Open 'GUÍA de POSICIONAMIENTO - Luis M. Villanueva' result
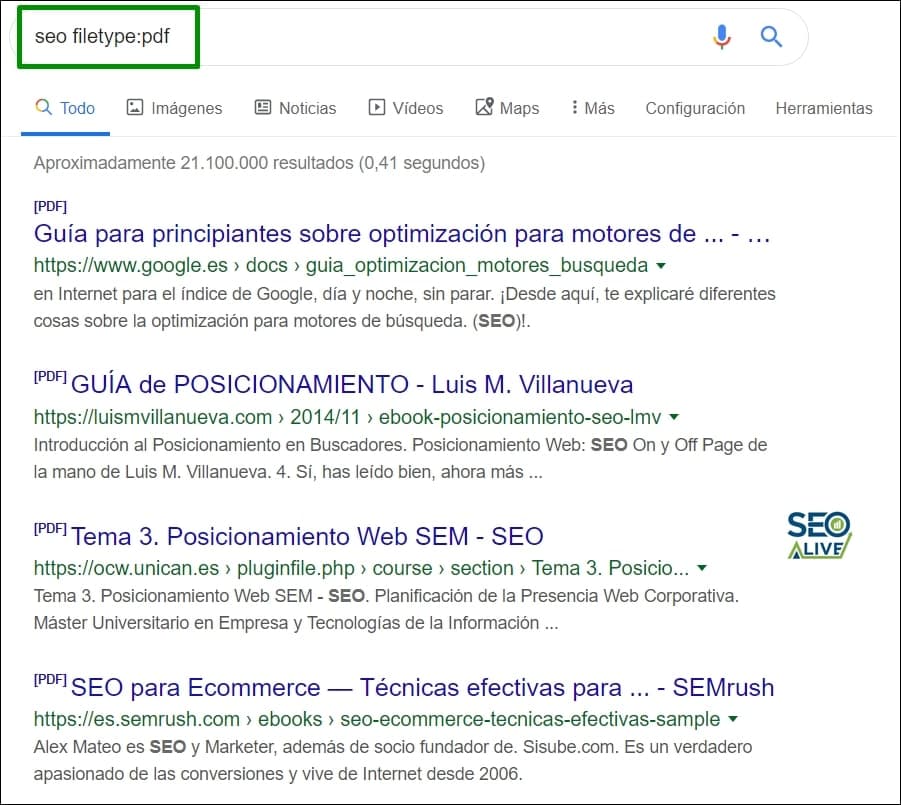901x805 pixels. coord(352,384)
